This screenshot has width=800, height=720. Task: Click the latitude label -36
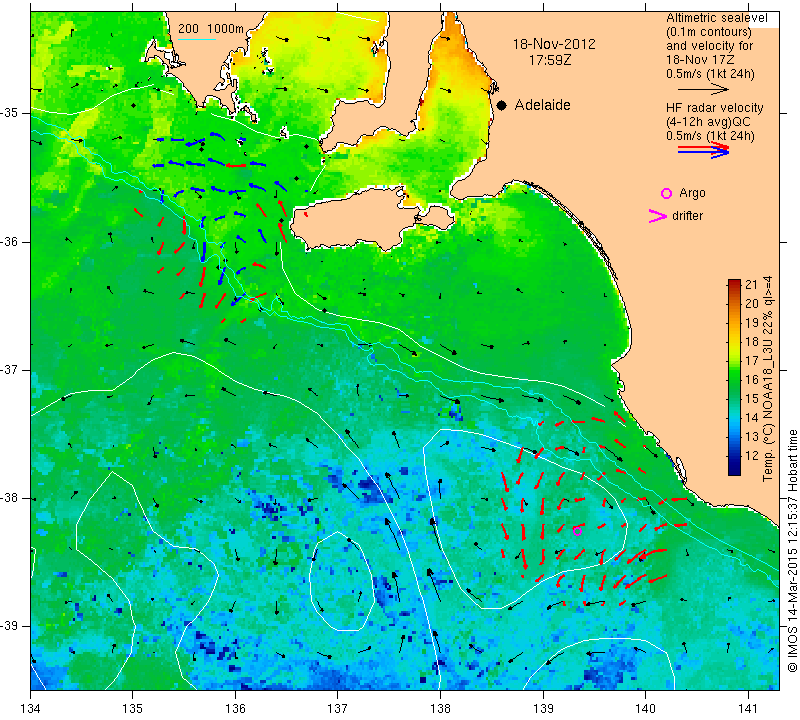coord(10,241)
